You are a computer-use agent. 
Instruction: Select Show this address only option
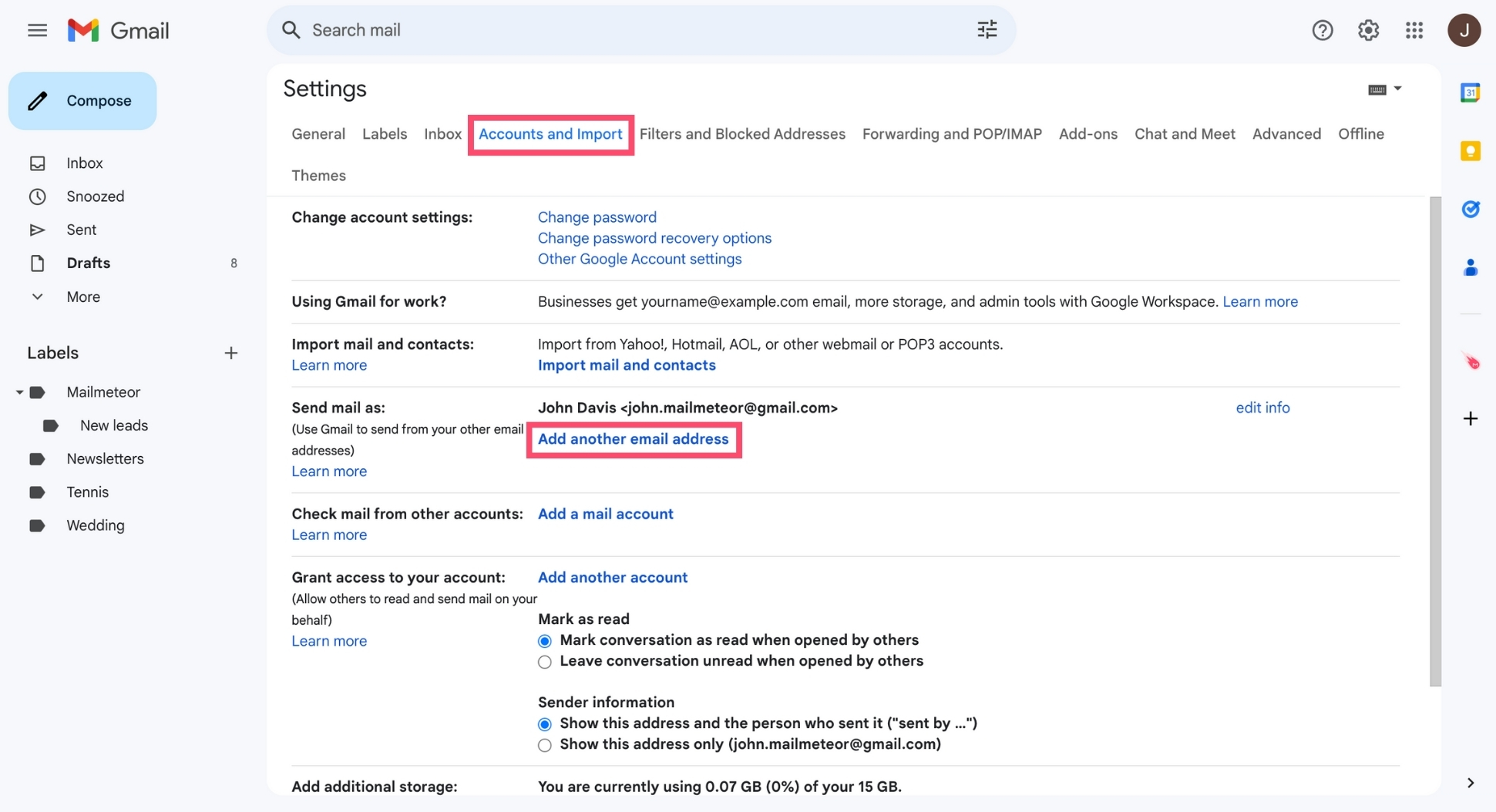[544, 745]
